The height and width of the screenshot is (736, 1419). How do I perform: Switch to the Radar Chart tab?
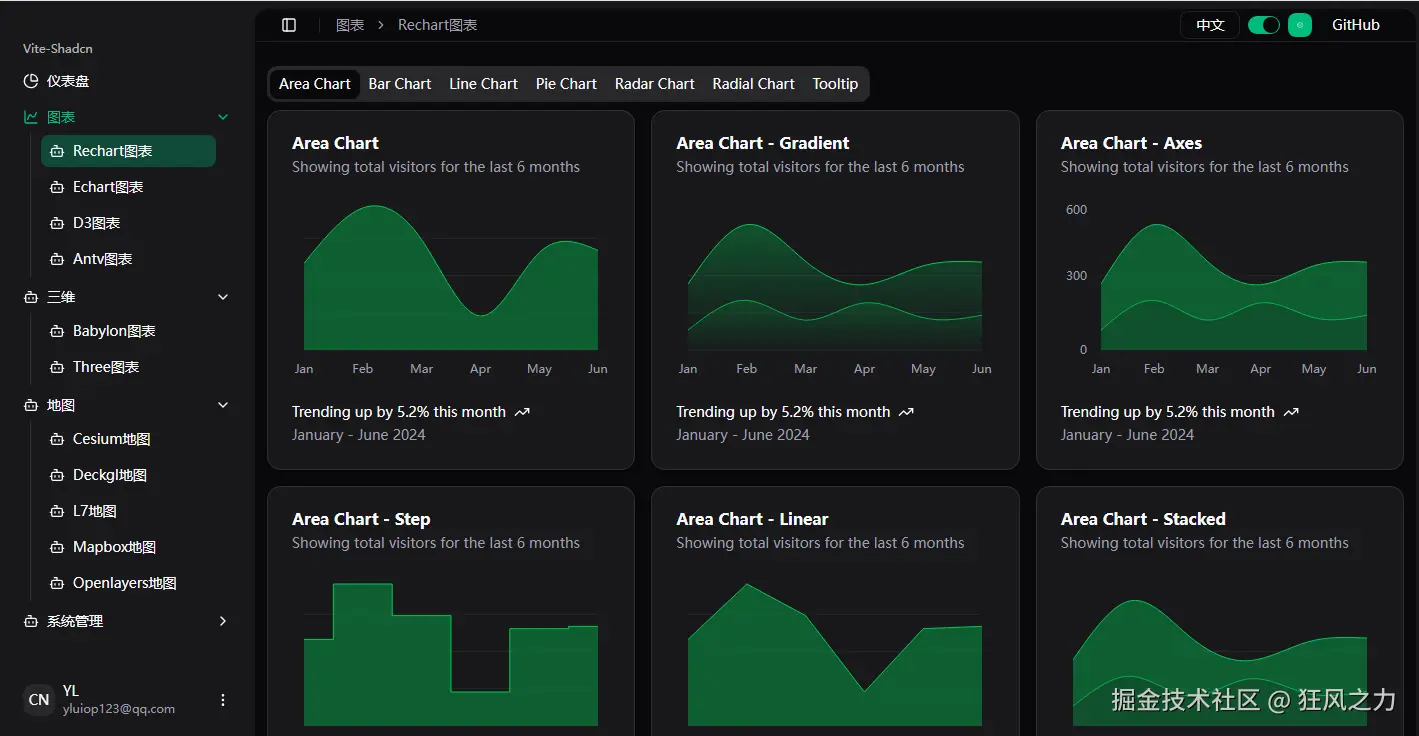pyautogui.click(x=655, y=84)
